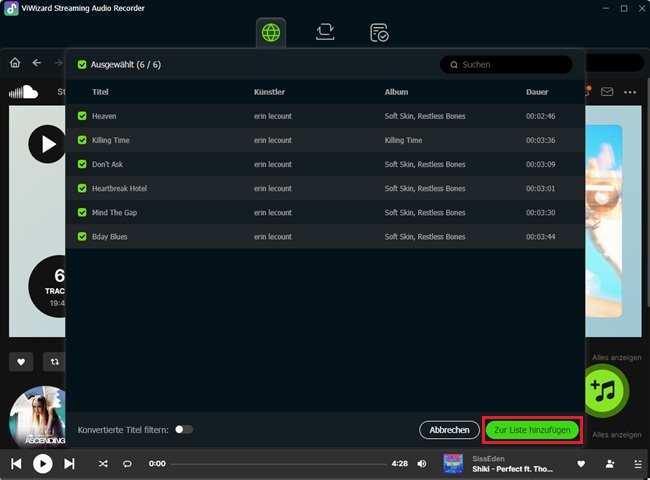This screenshot has width=650, height=480.
Task: Click the Titel column header
Action: (x=100, y=92)
